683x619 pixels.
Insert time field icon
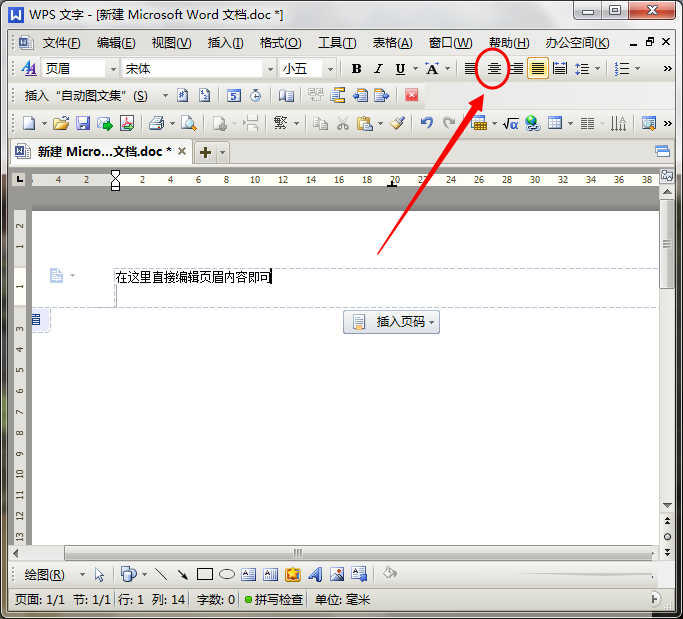click(x=256, y=95)
